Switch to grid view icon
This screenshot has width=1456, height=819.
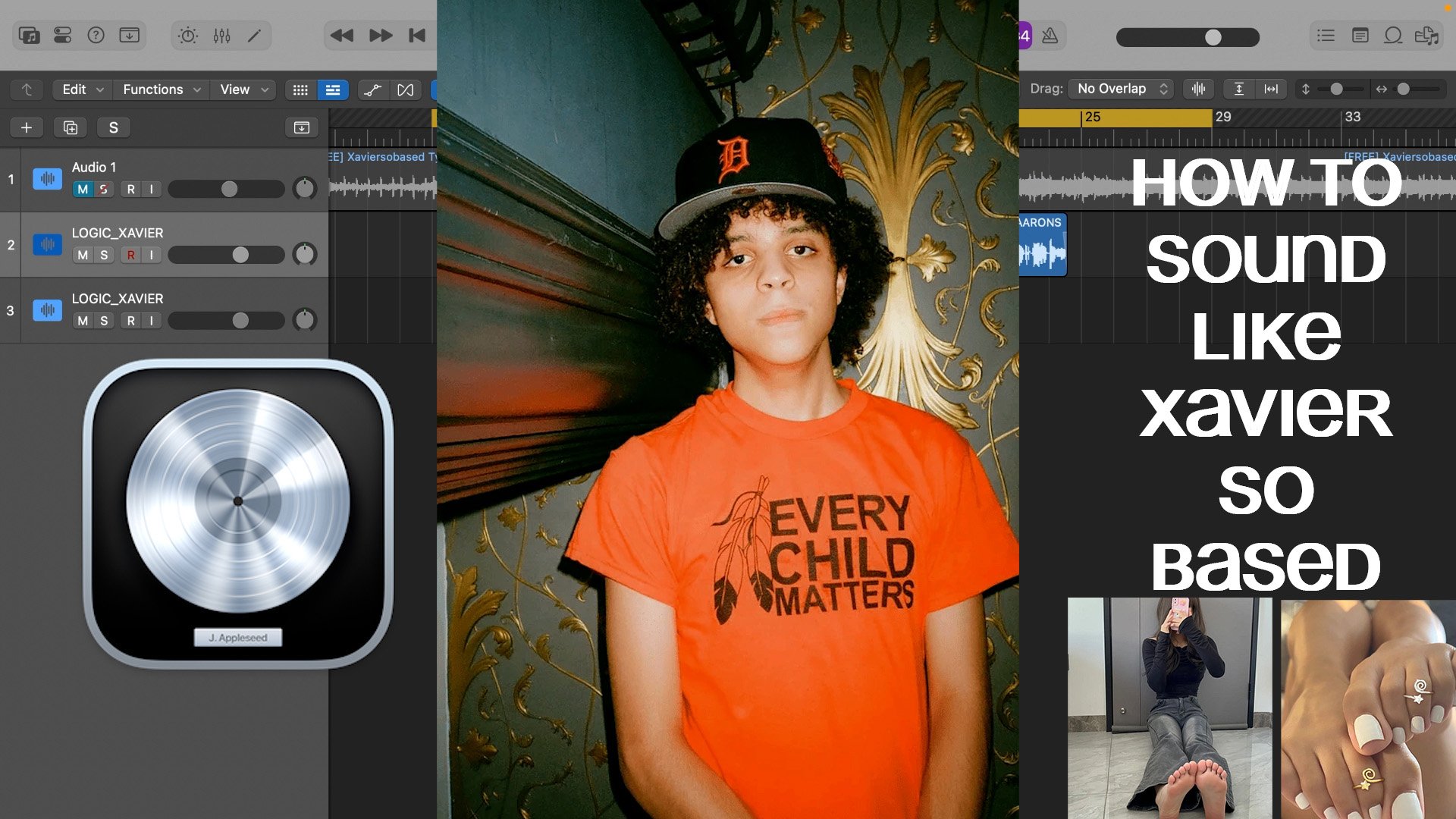point(300,89)
